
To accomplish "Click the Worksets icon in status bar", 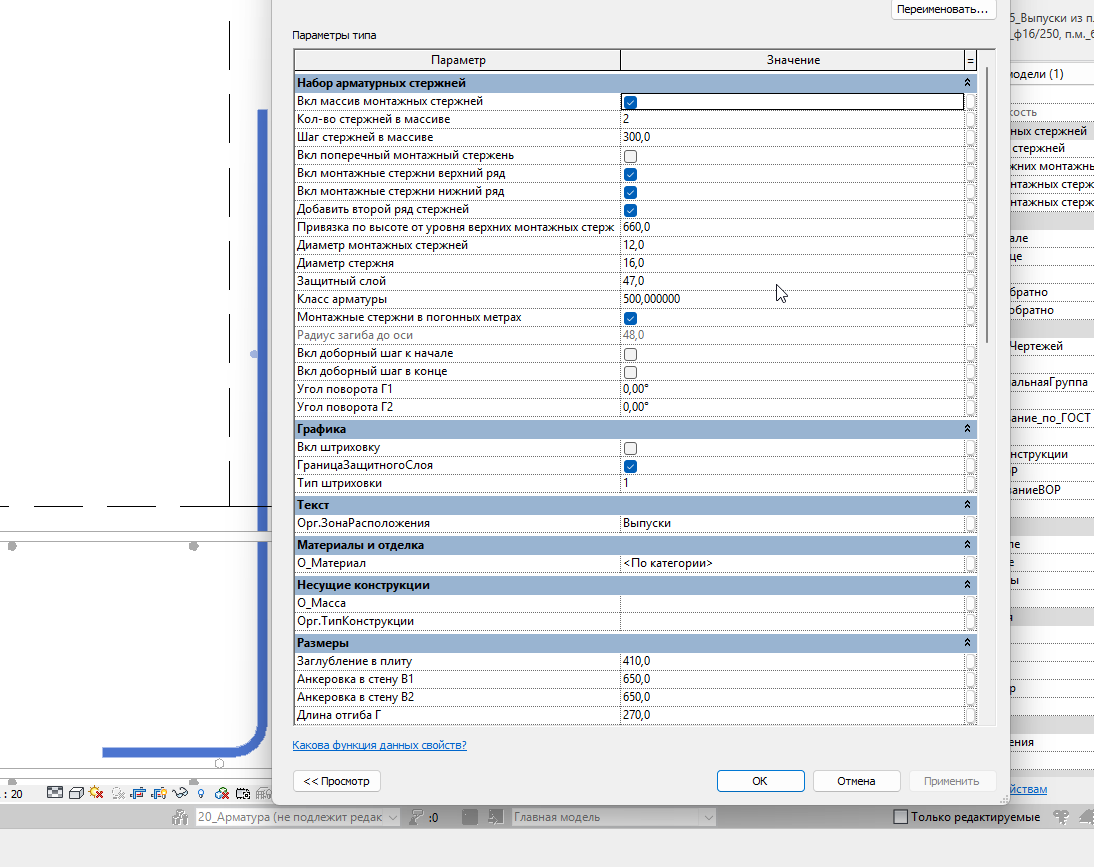I will [x=180, y=817].
